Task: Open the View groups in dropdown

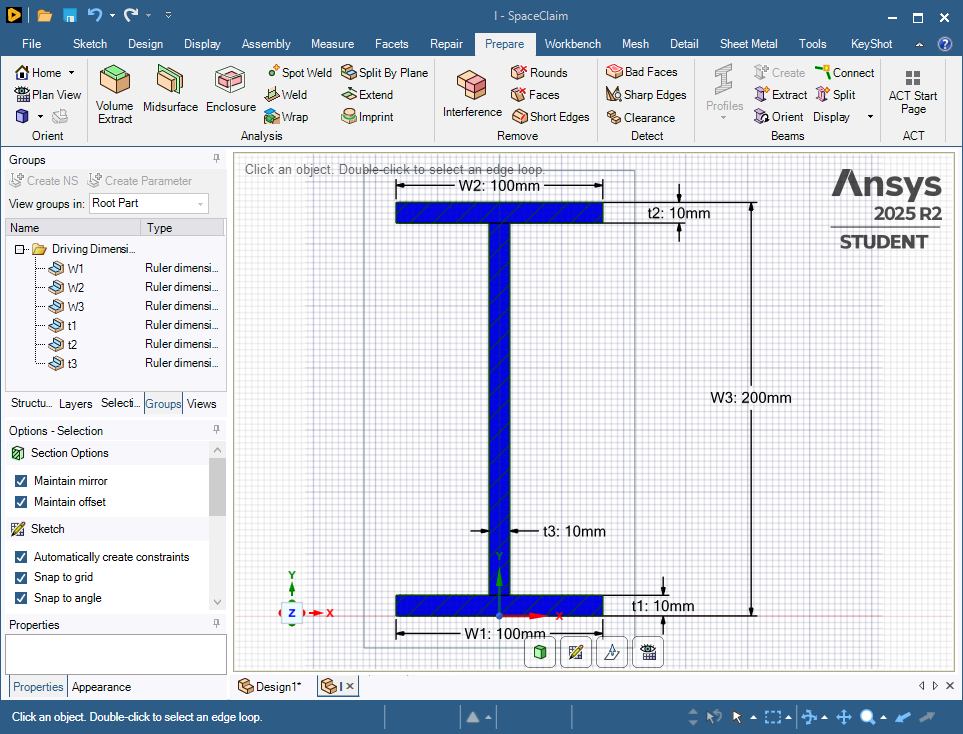Action: click(x=148, y=203)
